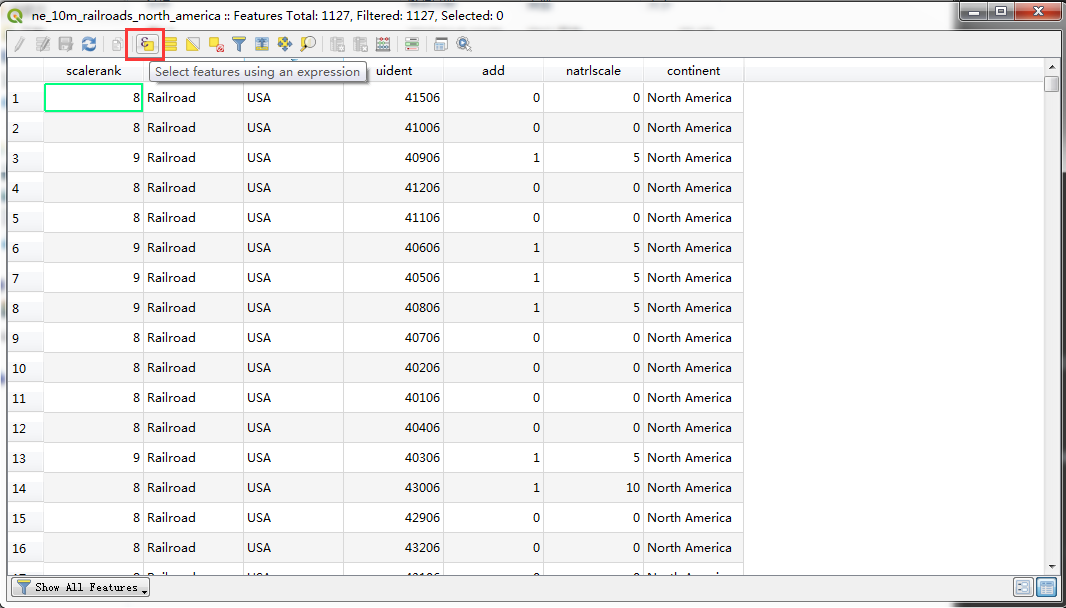Click USA cell in row 9
Screen dimensions: 1066x608
(x=293, y=337)
